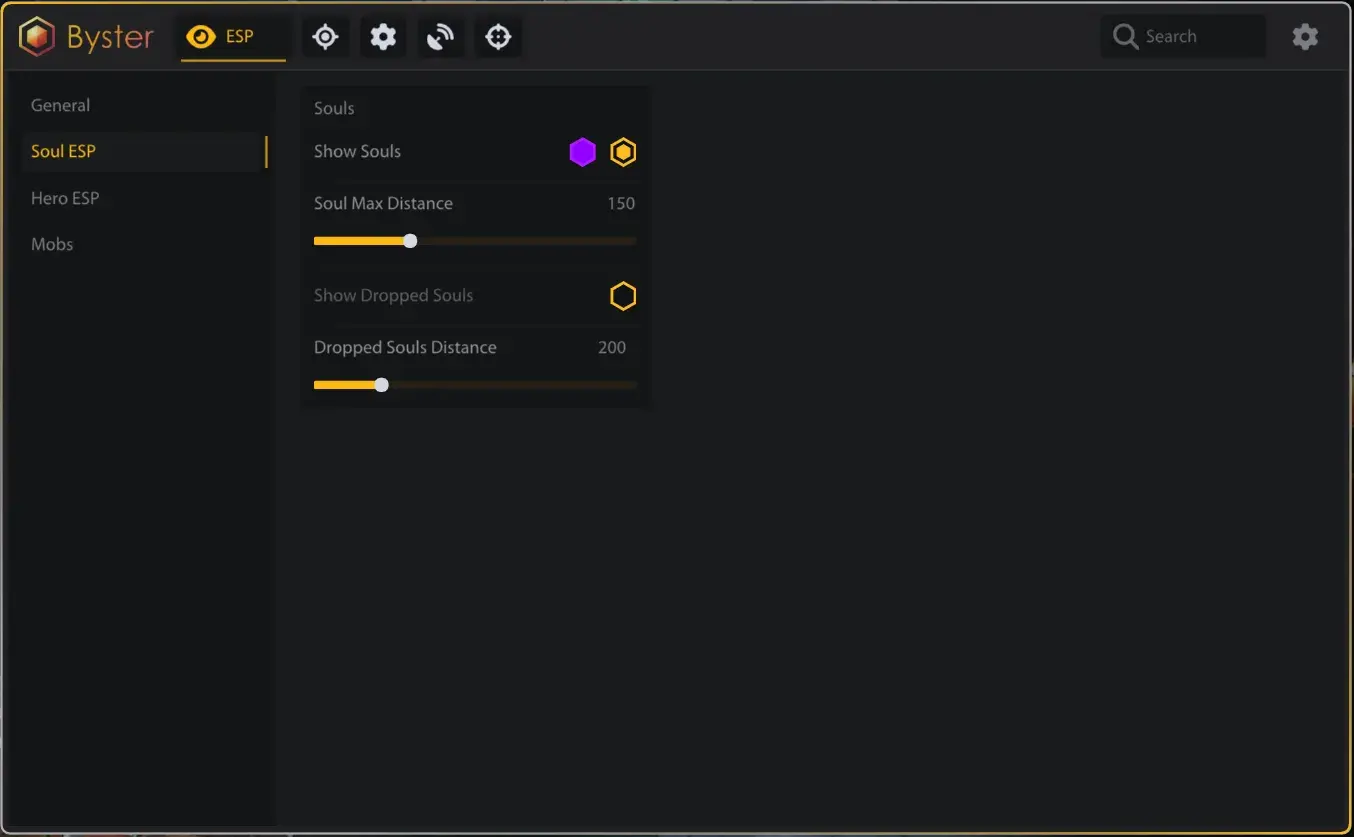Open settings gear at the top right
Screen dimensions: 1354x837
pos(1305,37)
